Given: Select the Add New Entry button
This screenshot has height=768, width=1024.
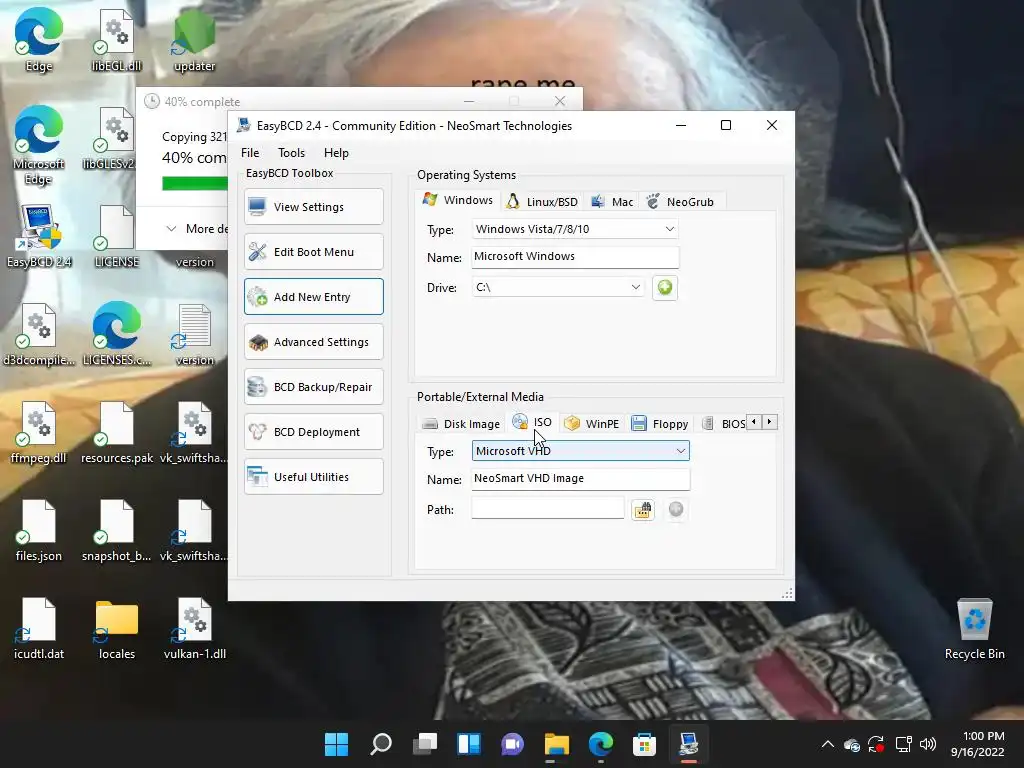Looking at the screenshot, I should 313,297.
